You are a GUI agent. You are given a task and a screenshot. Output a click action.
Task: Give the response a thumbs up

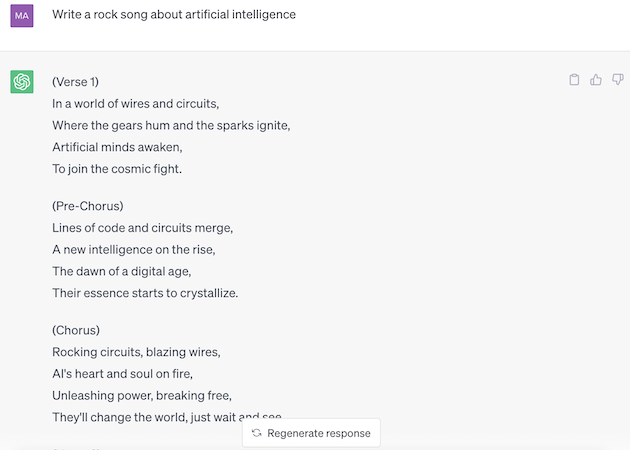click(596, 80)
